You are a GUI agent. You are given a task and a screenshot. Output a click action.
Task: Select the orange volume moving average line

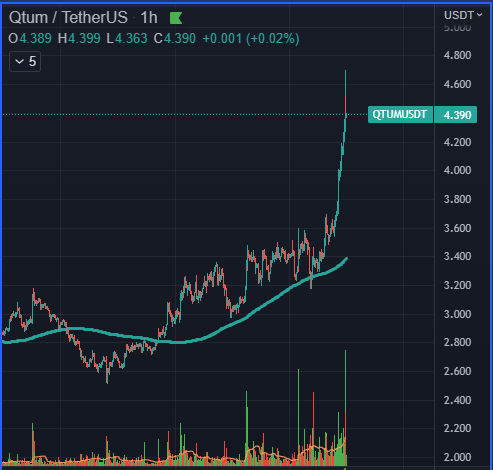(190, 452)
